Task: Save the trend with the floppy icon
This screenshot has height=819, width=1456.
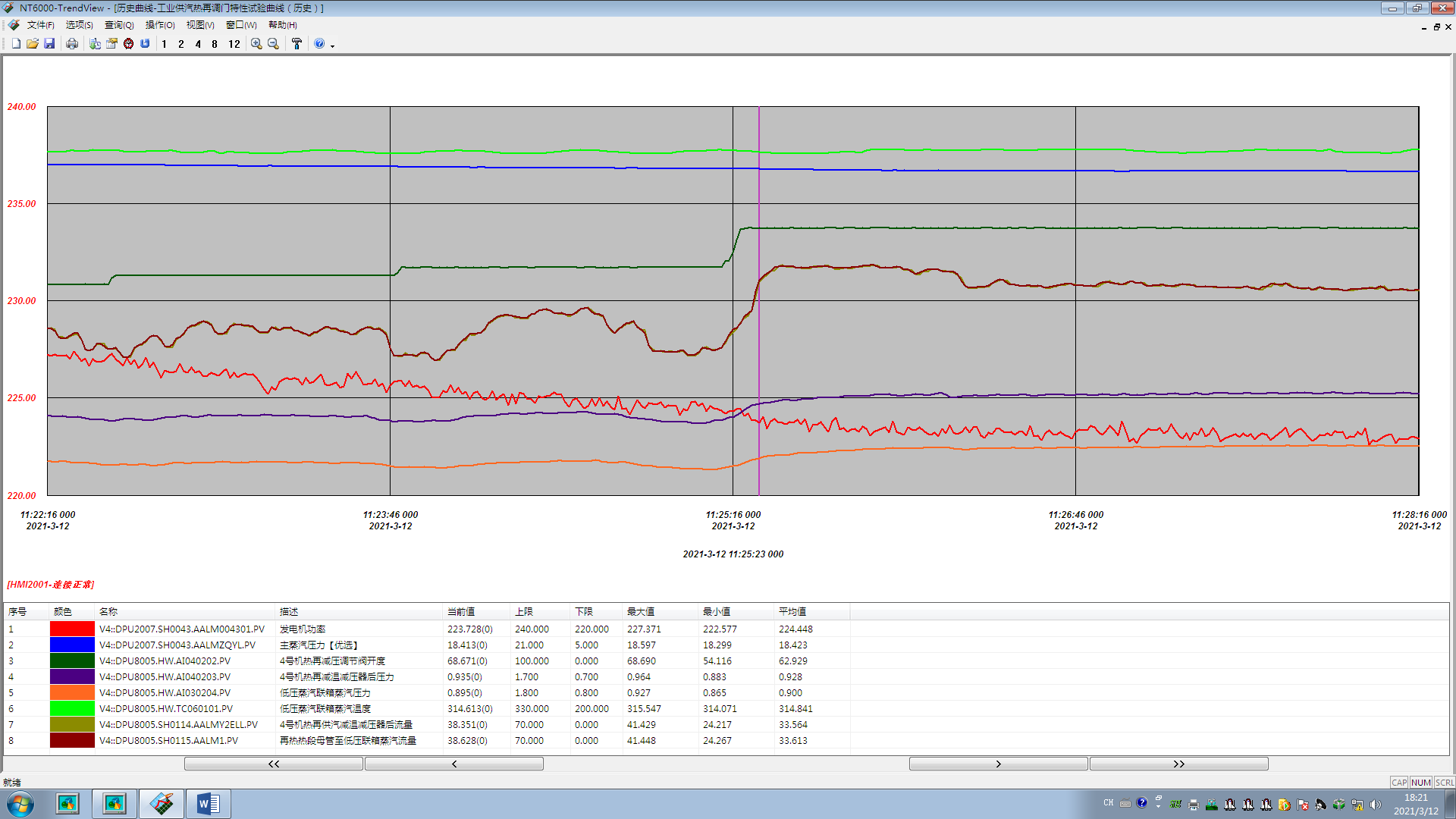Action: [49, 44]
